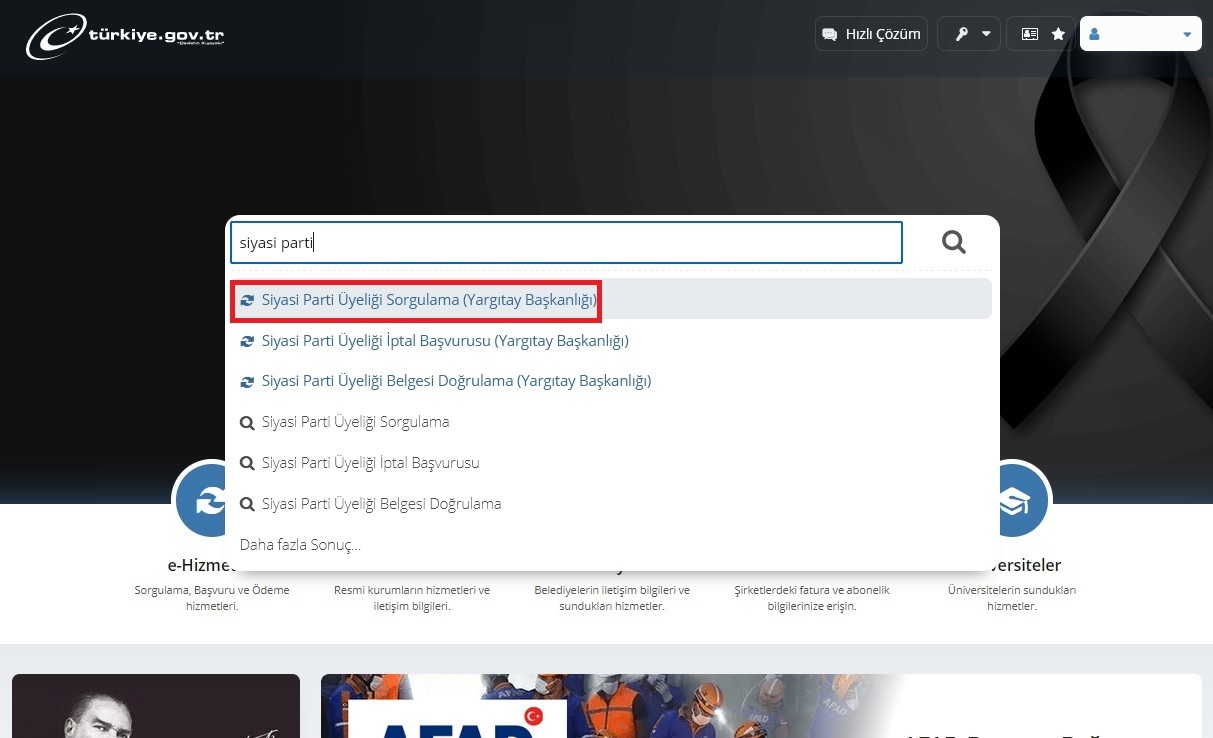The image size is (1213, 738).
Task: Click the refresh icon beside İptal Başvurusu (Yargıtay Başkanlığı)
Action: coord(247,341)
